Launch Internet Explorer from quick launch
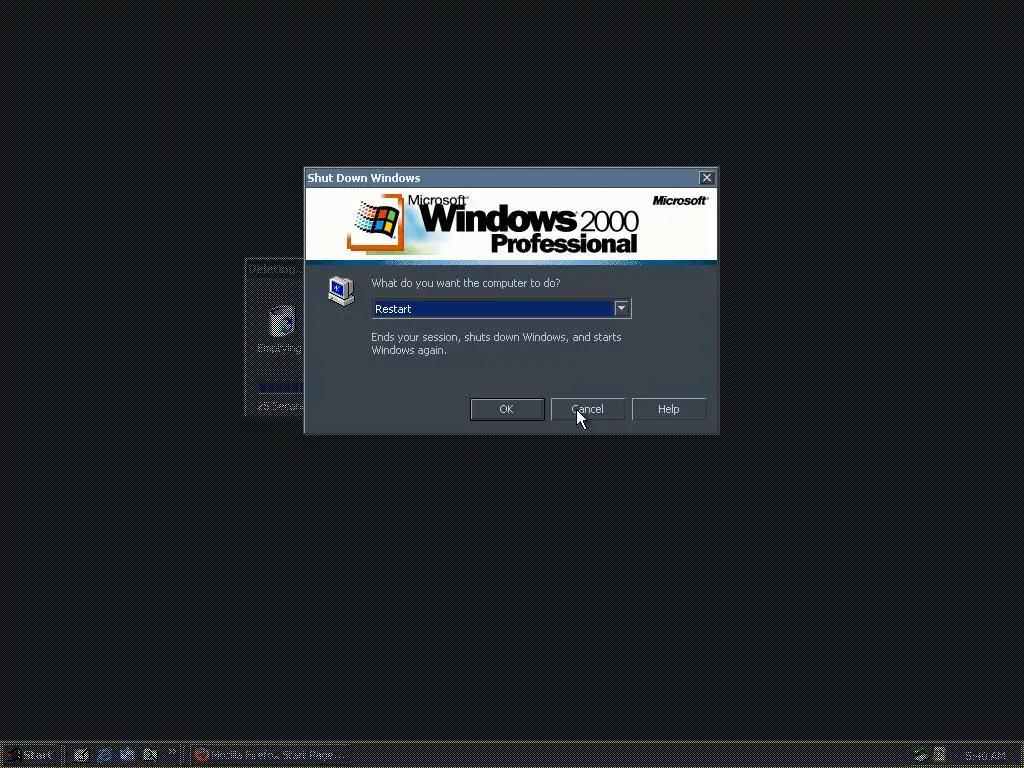This screenshot has height=768, width=1024. click(x=104, y=756)
